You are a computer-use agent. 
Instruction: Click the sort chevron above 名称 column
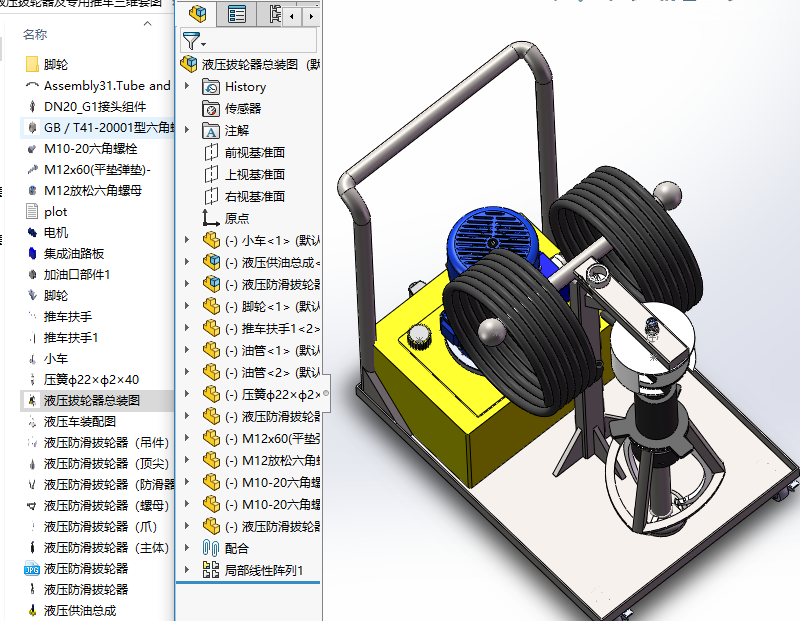click(147, 23)
